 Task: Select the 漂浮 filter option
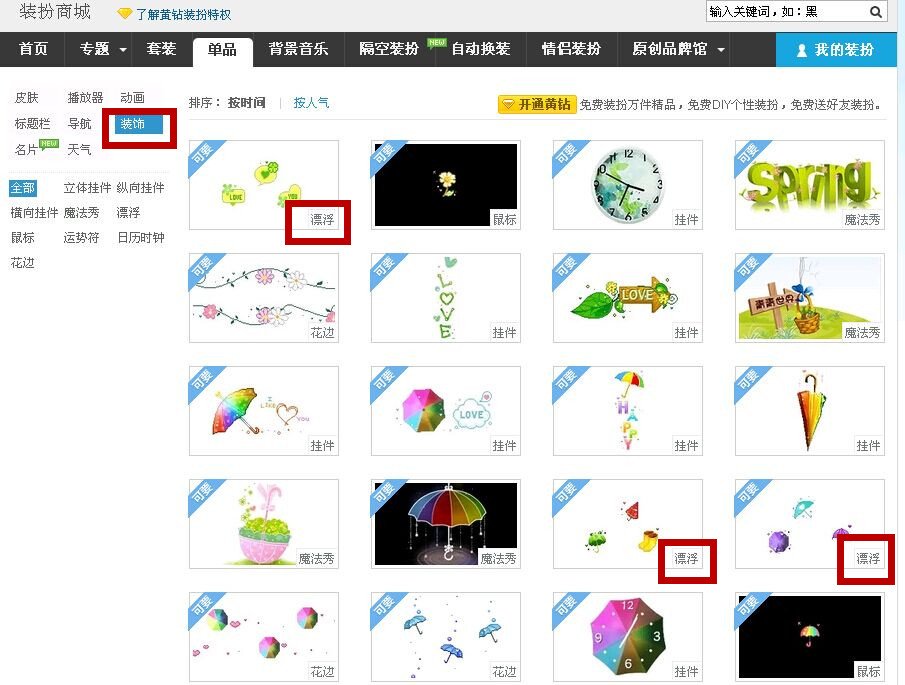coord(130,212)
